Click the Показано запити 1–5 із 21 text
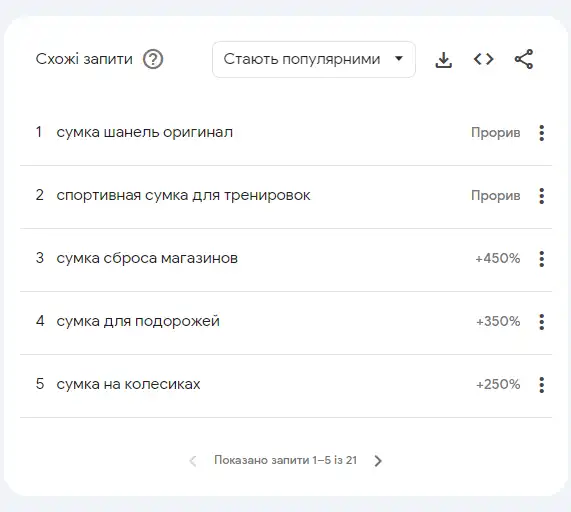 286,460
